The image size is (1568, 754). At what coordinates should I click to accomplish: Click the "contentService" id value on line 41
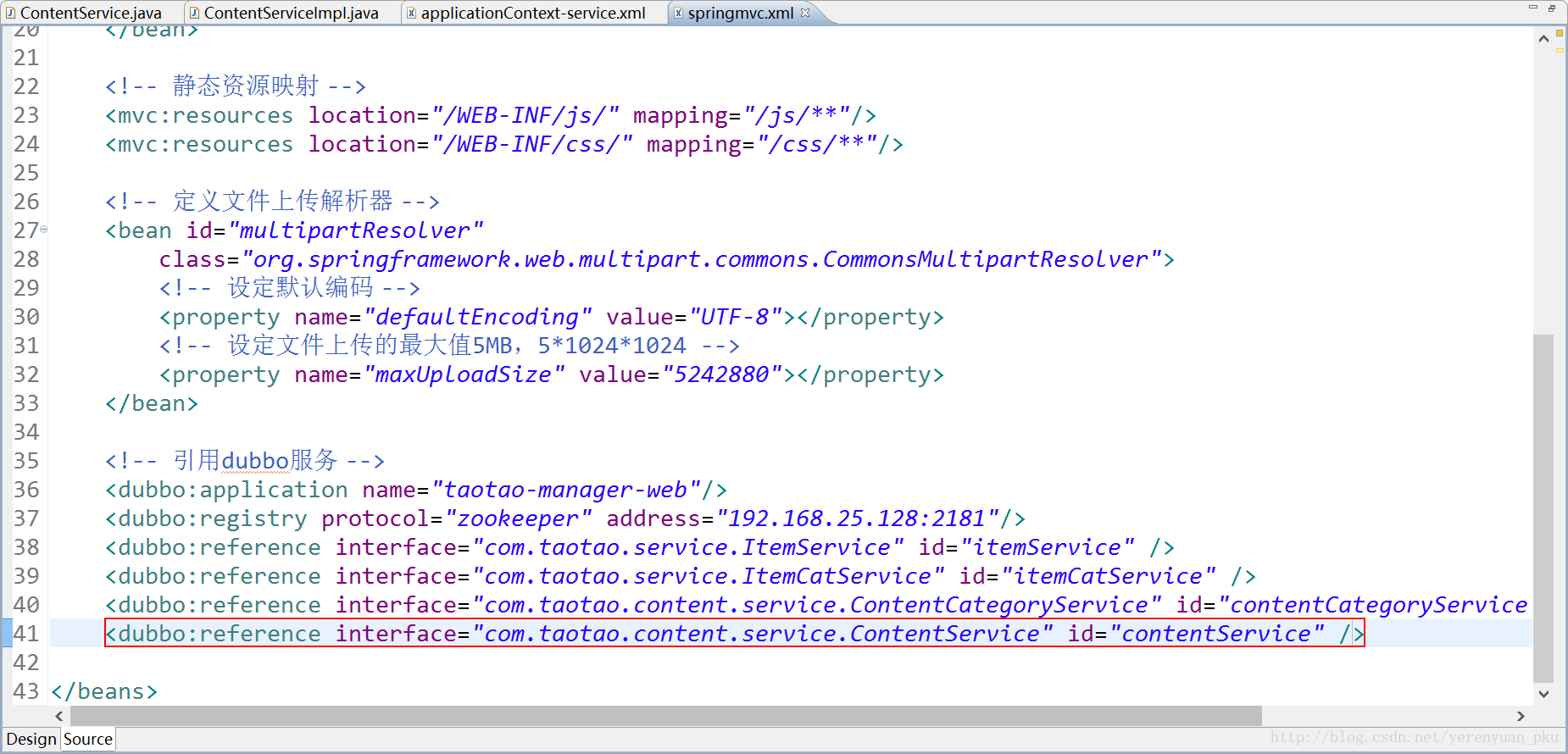[1216, 634]
